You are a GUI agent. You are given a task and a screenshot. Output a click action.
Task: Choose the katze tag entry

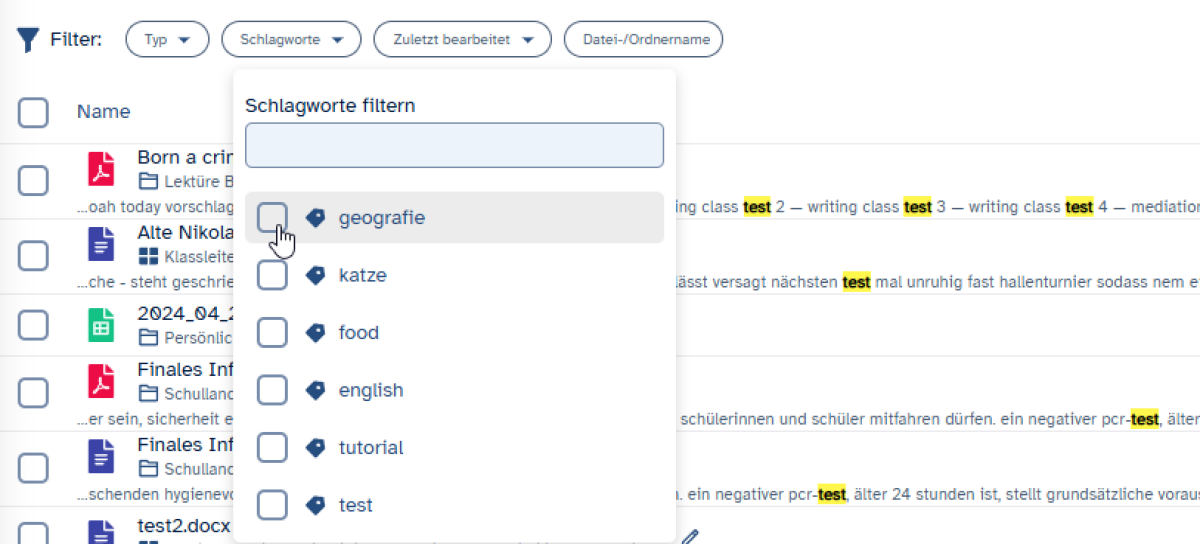pos(362,275)
